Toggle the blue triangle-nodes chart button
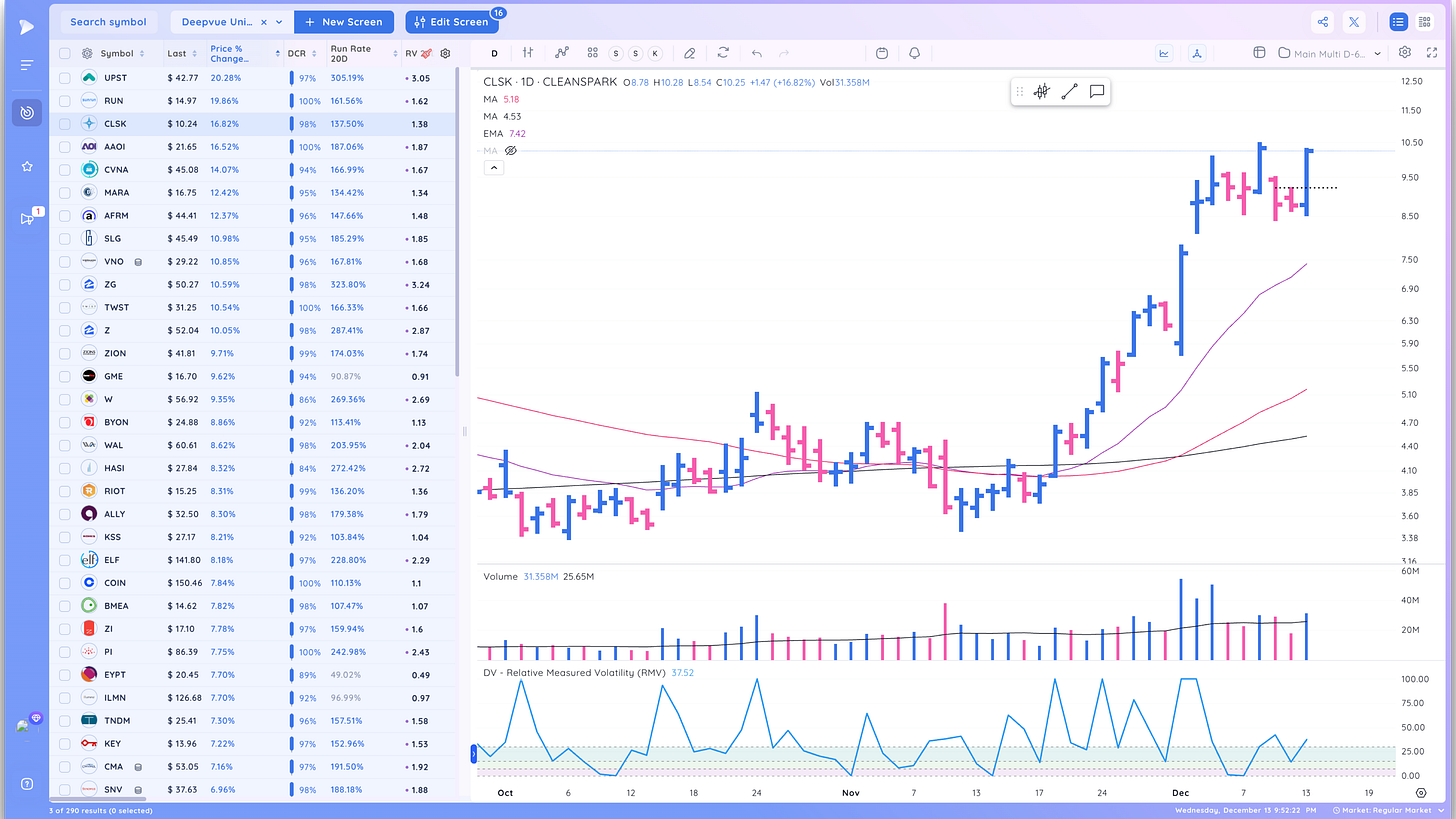The width and height of the screenshot is (1456, 819). pos(1196,53)
